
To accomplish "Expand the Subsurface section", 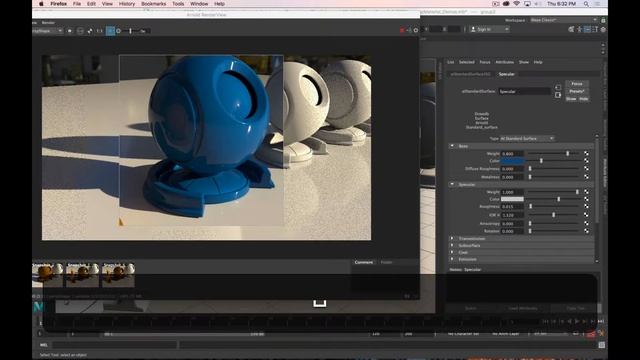I will 452,246.
